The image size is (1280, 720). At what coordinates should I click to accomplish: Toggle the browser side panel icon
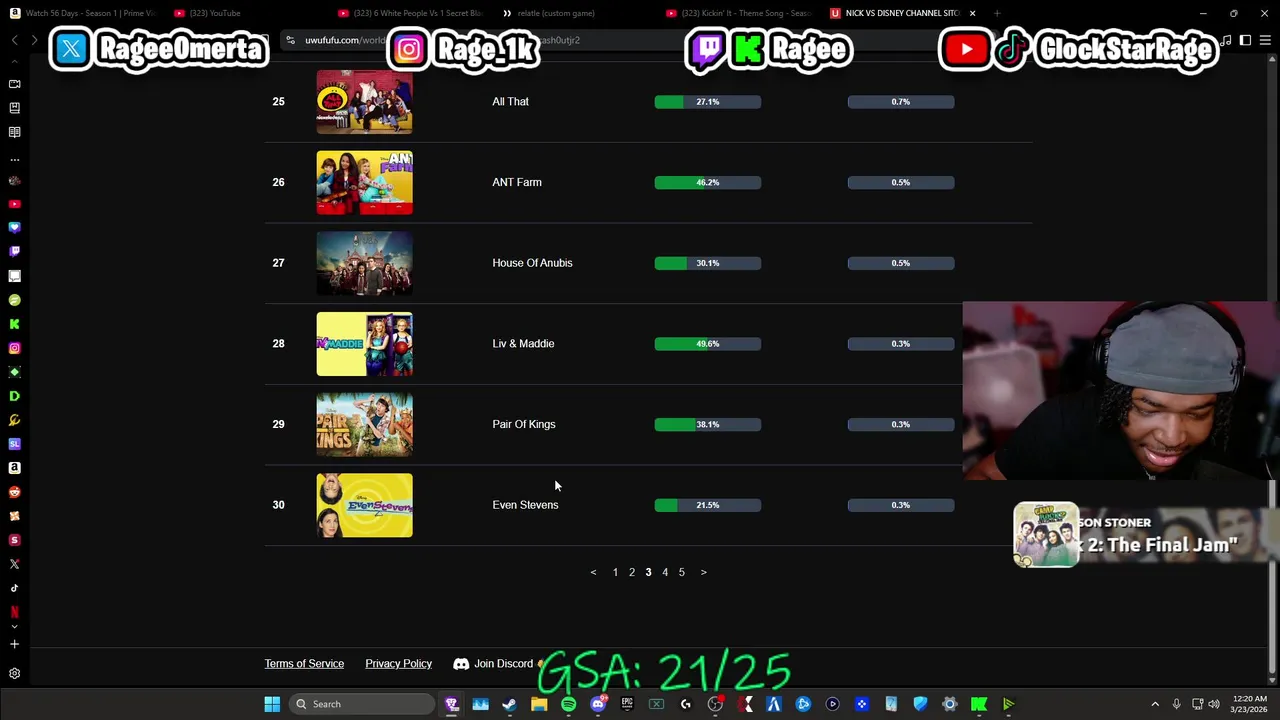[1245, 40]
